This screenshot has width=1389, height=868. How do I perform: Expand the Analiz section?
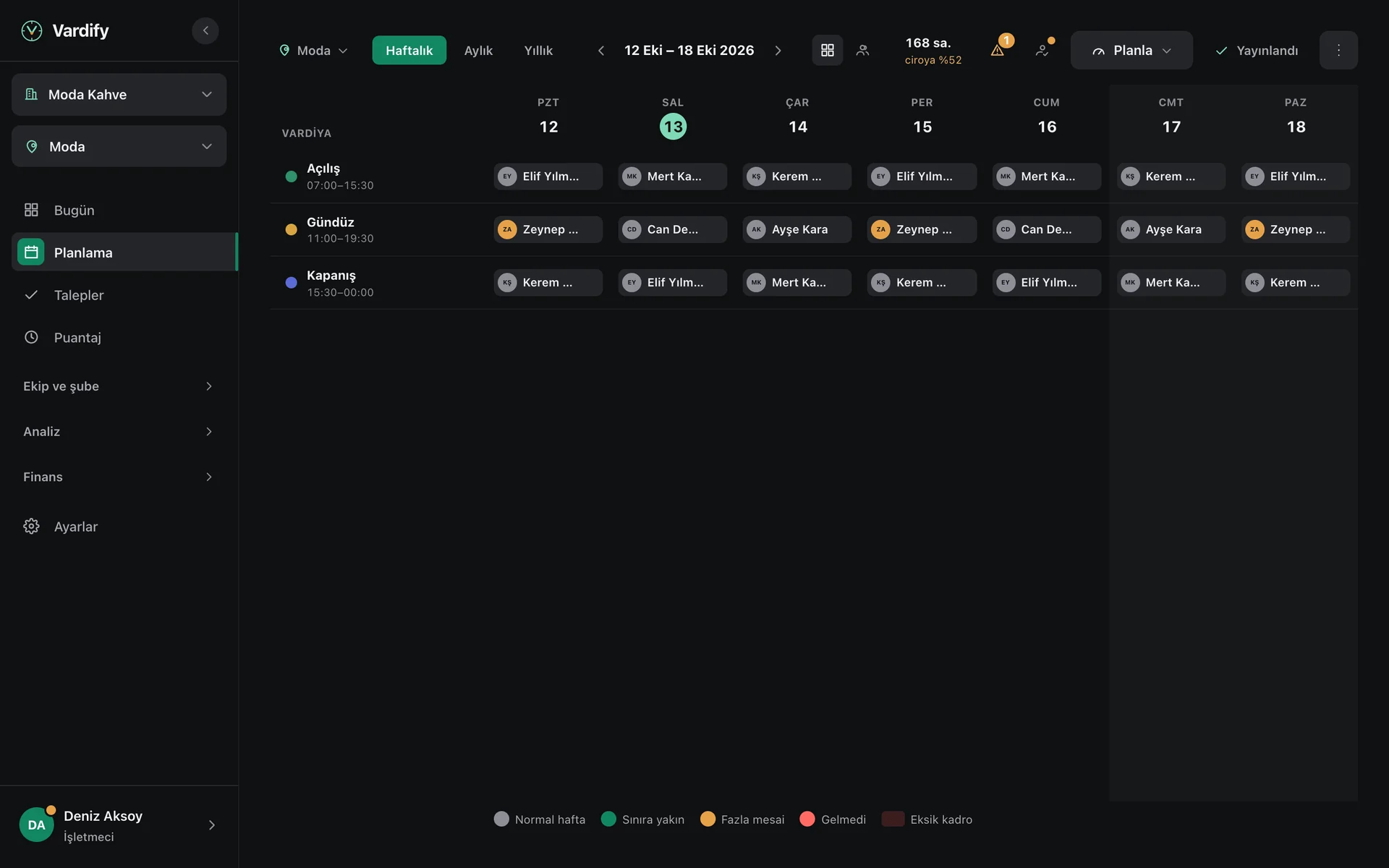tap(119, 431)
